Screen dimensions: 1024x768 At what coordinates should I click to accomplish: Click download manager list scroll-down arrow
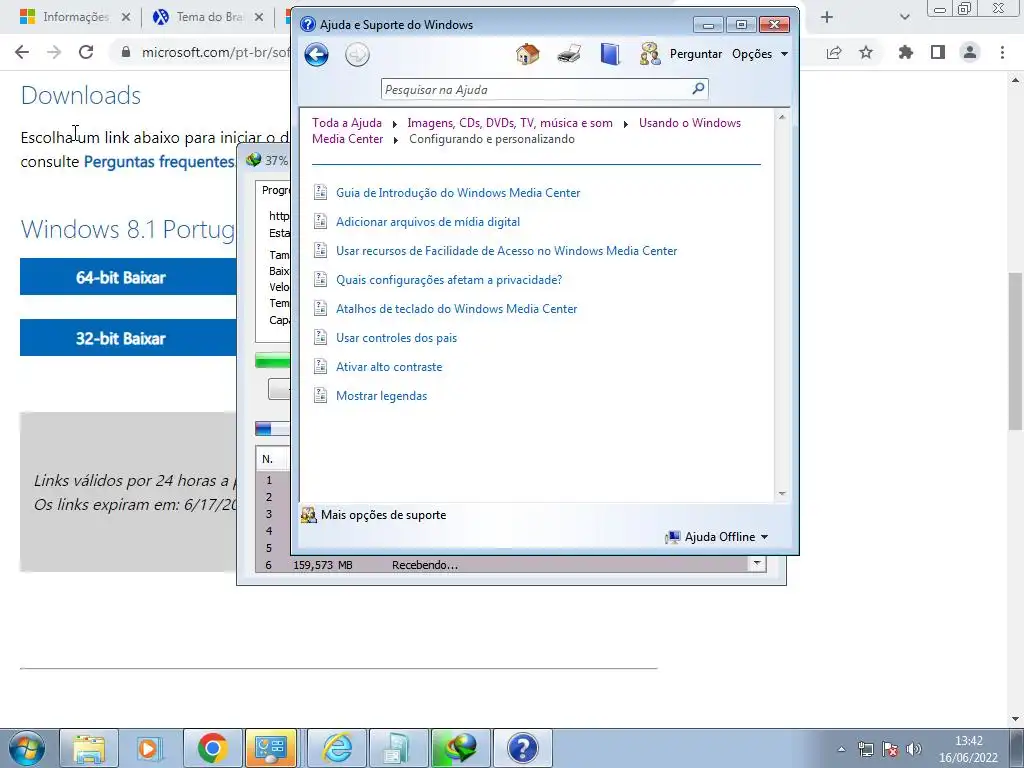point(757,563)
